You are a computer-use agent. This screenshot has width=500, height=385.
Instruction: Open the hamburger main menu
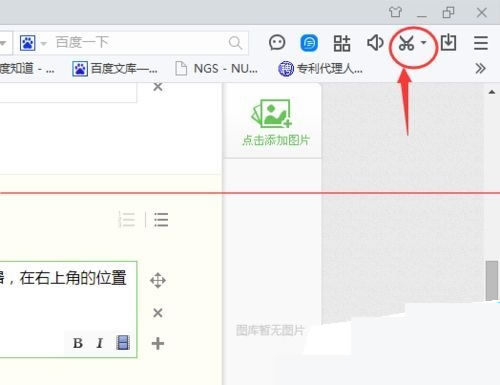(x=481, y=43)
